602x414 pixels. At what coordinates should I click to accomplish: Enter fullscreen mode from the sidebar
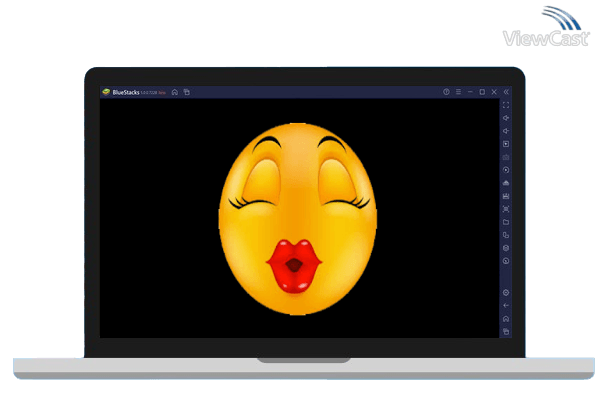pyautogui.click(x=506, y=105)
